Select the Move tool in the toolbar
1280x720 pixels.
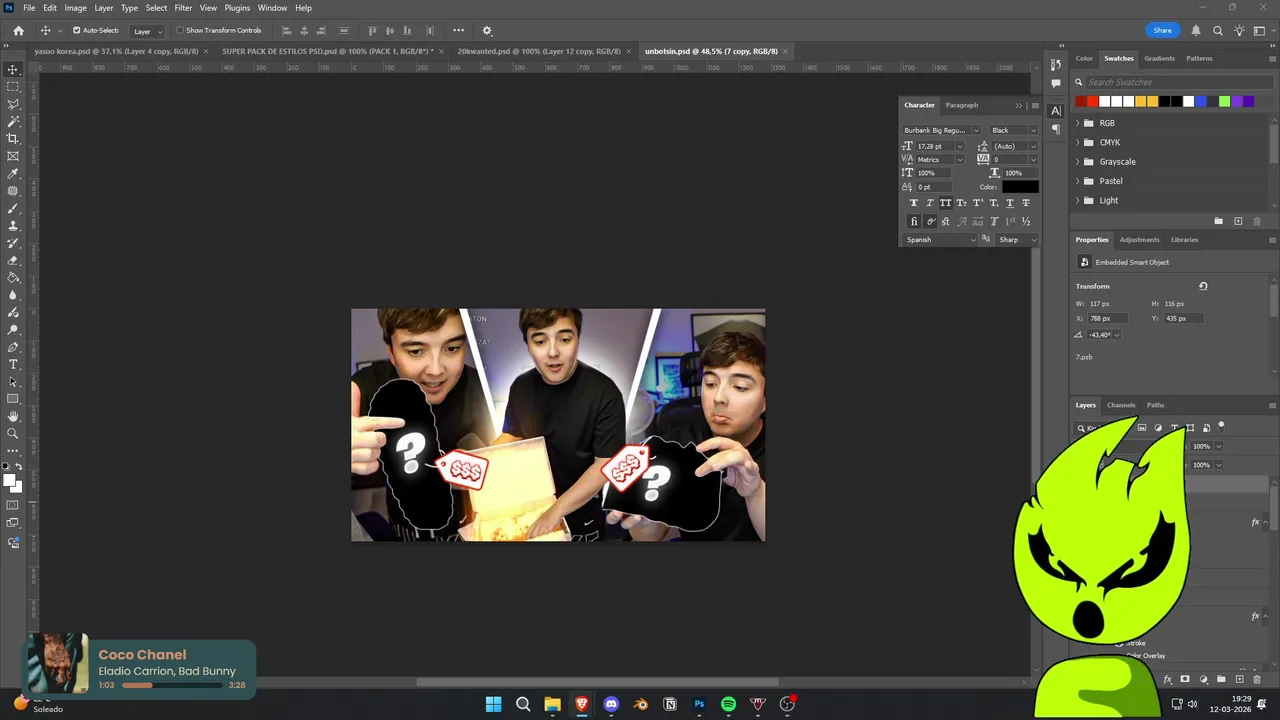coord(13,70)
